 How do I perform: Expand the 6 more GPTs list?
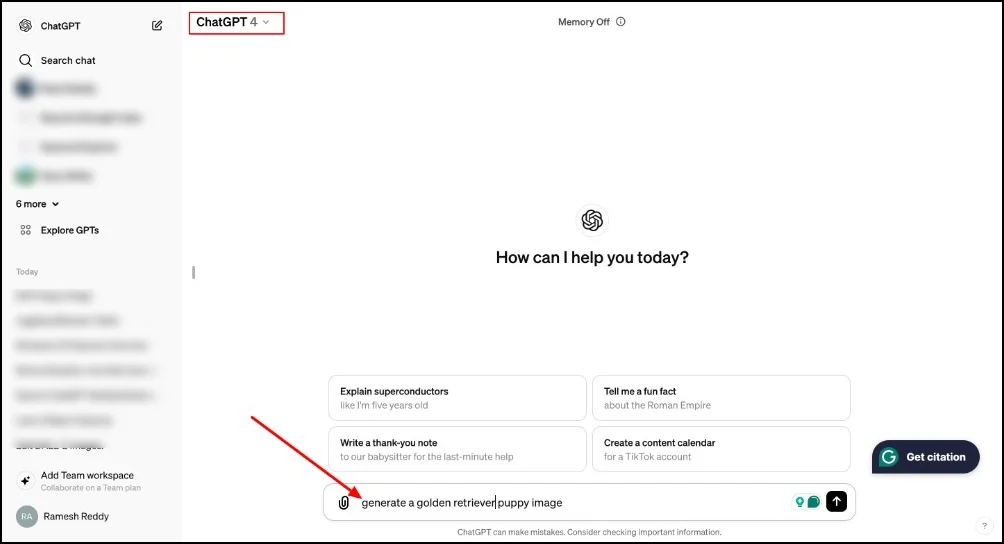click(37, 204)
